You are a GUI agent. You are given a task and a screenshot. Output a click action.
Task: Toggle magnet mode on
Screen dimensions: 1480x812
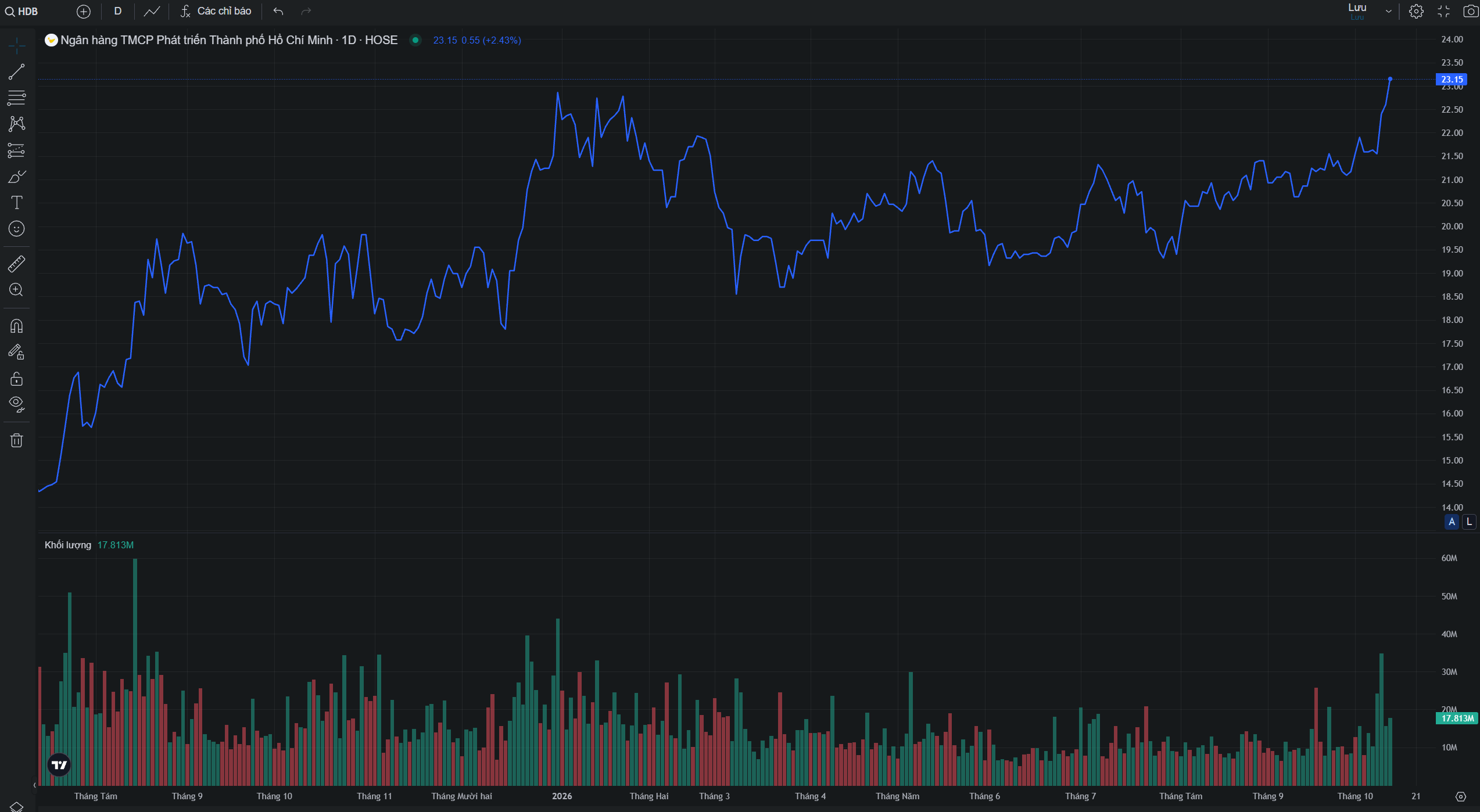(x=16, y=326)
